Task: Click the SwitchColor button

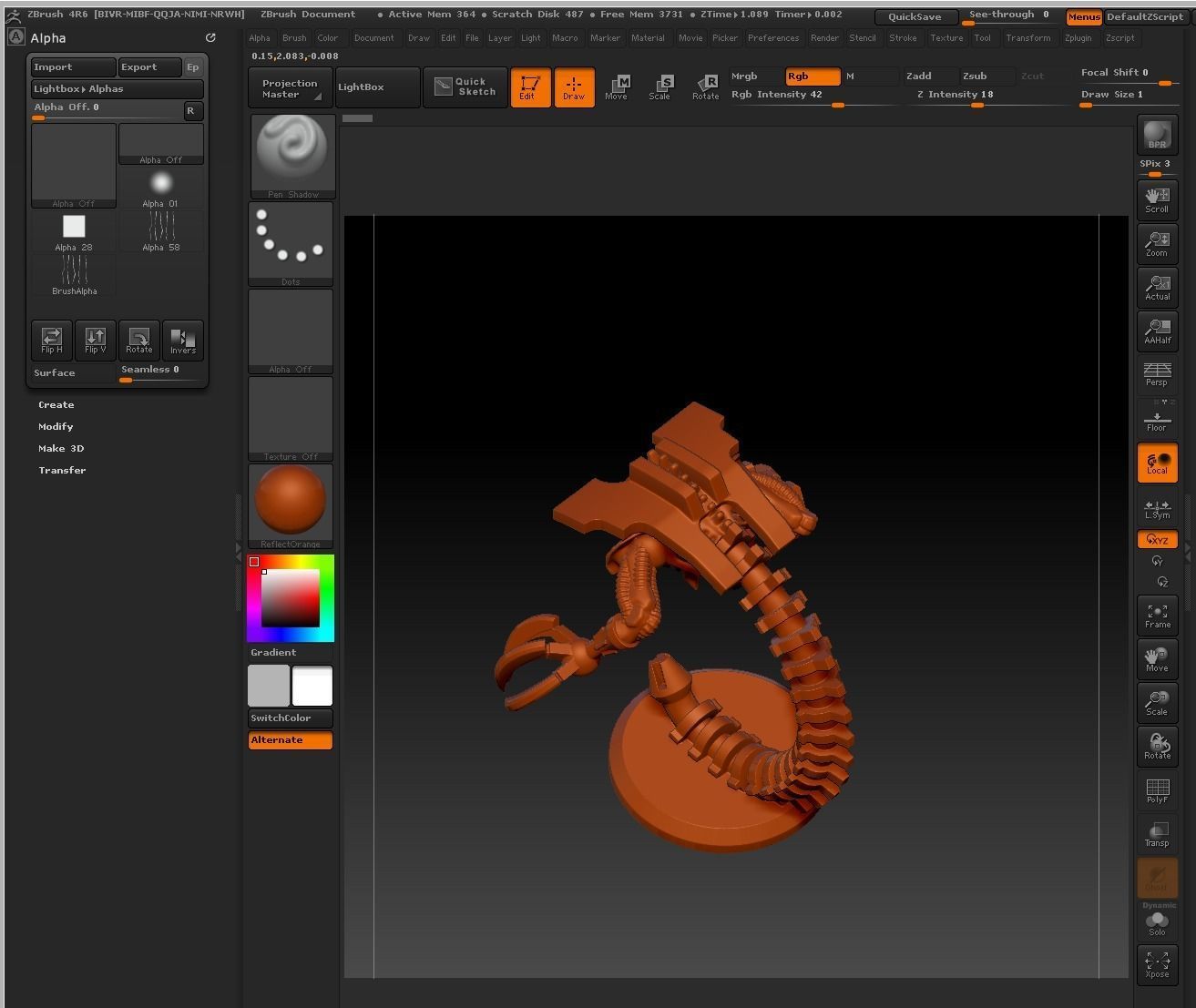Action: [291, 718]
